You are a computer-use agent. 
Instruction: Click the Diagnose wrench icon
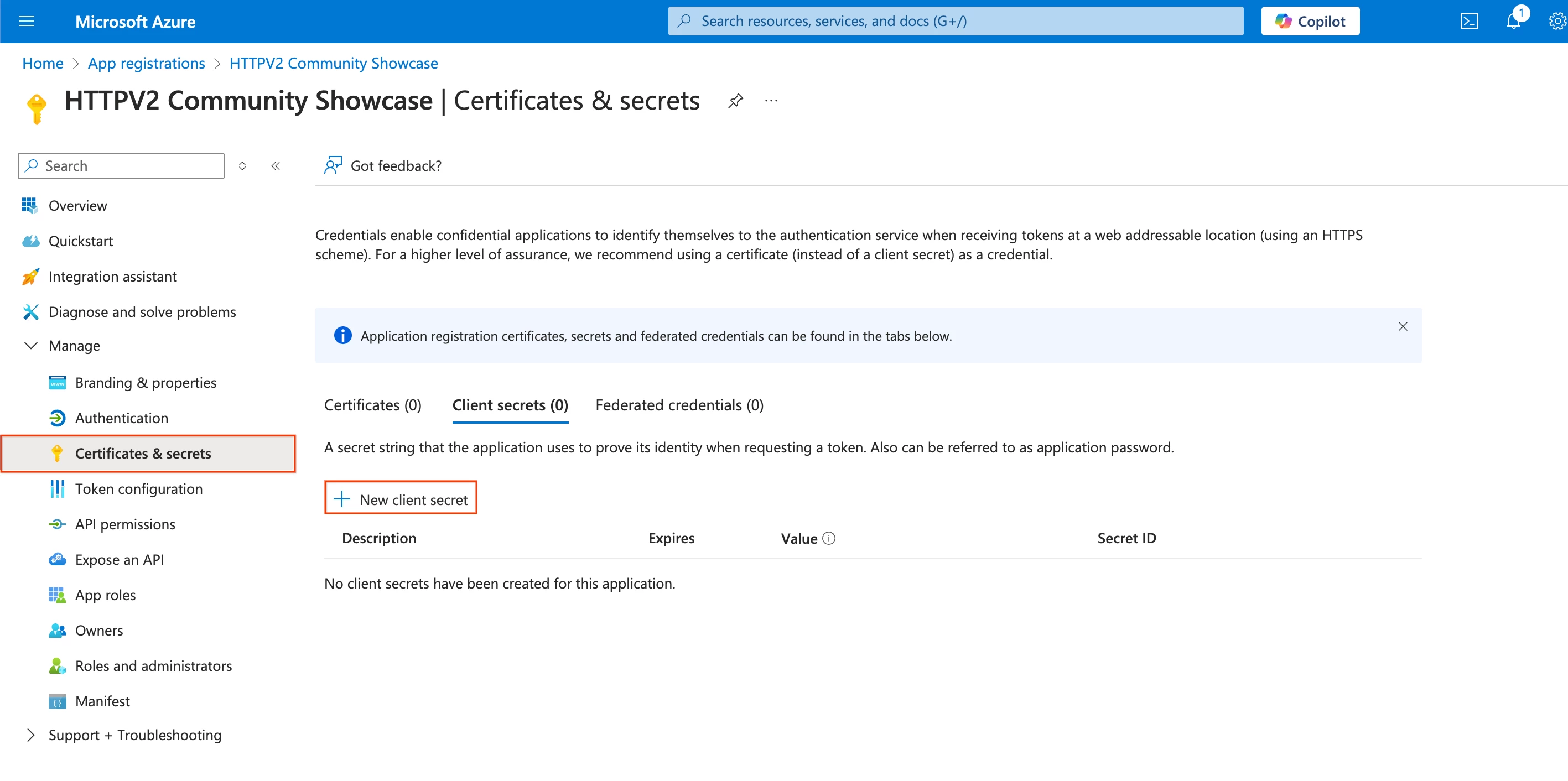click(x=30, y=311)
